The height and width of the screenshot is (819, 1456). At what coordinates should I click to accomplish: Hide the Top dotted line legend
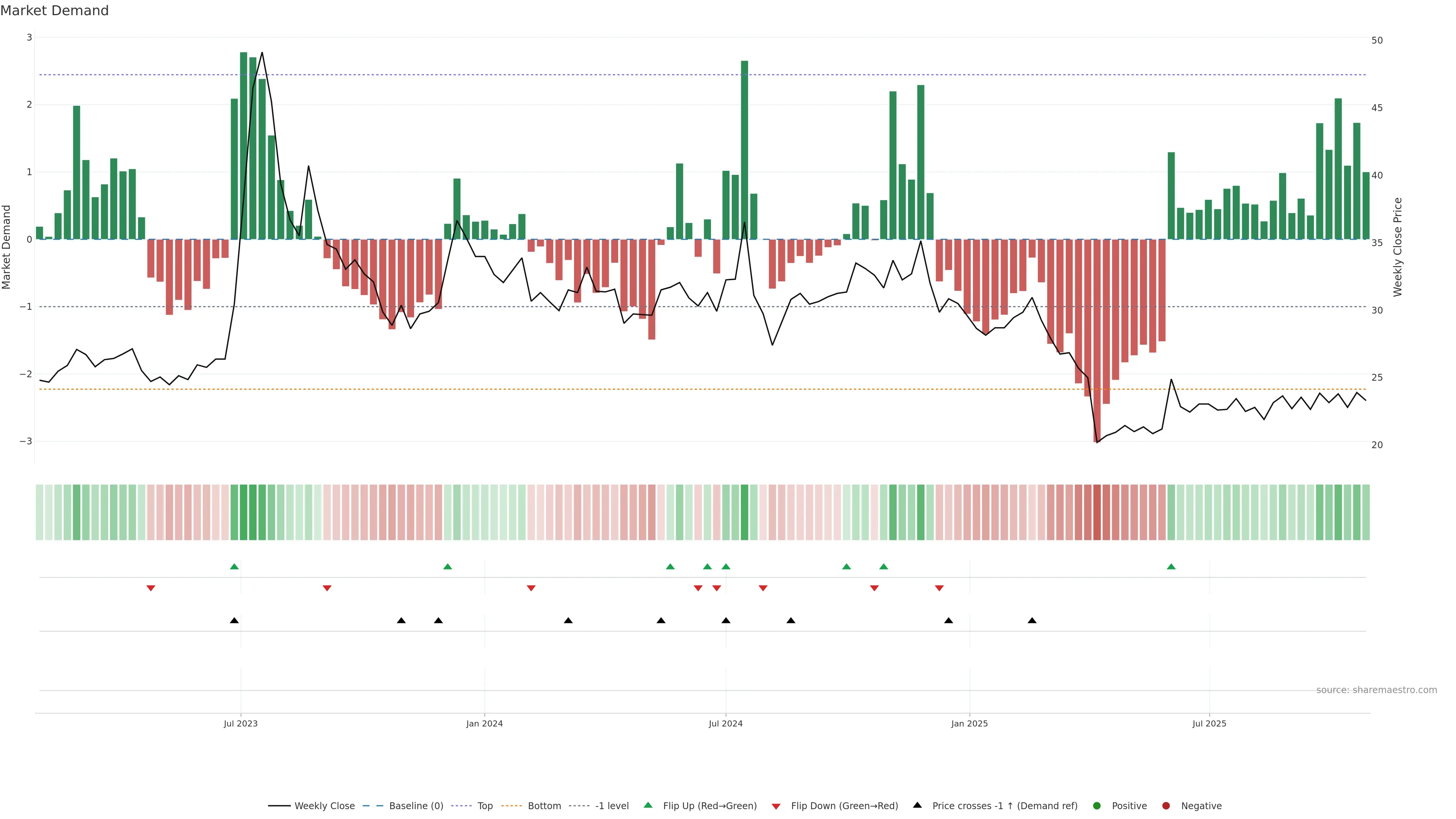pos(485,806)
